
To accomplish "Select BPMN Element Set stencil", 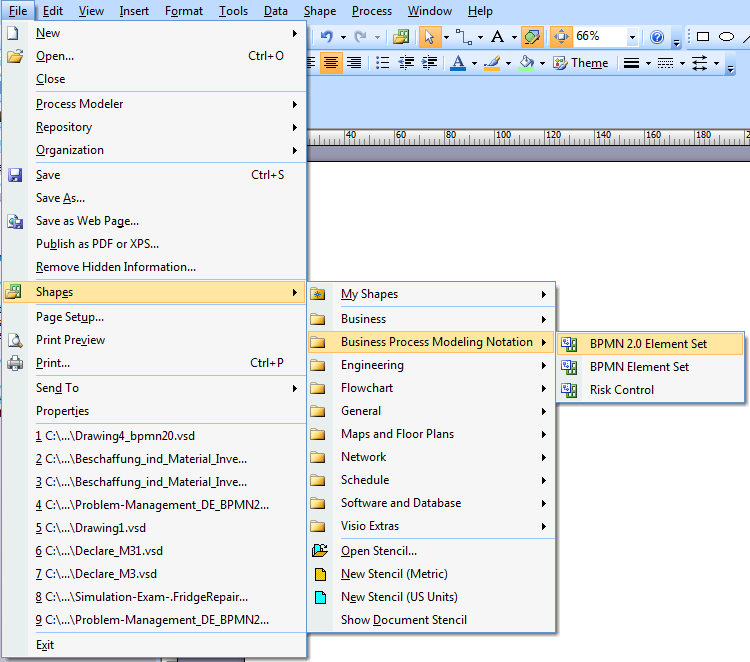I will tap(650, 366).
